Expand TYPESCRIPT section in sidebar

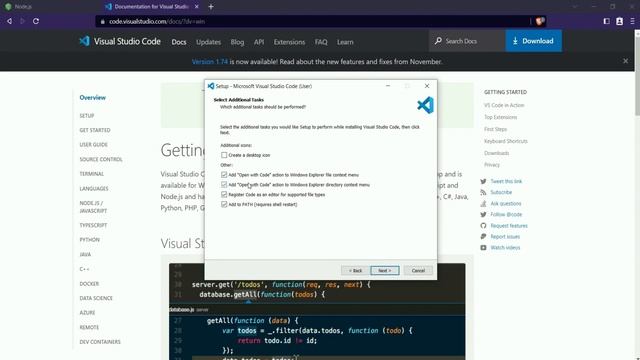pyautogui.click(x=93, y=225)
